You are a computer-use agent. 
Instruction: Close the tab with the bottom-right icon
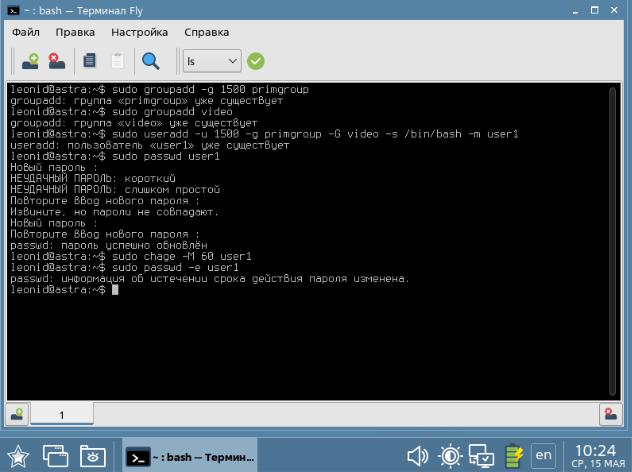(x=610, y=414)
